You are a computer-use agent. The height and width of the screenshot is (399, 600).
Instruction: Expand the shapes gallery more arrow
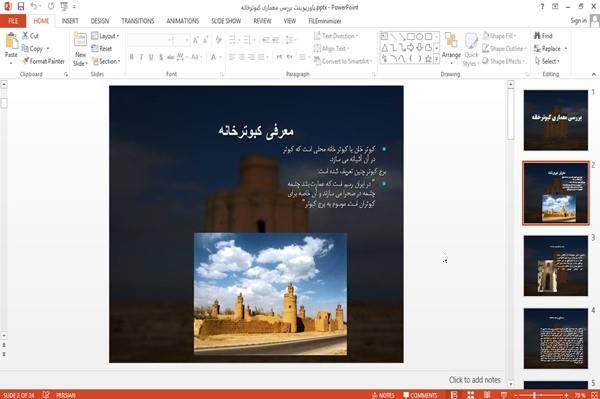(x=436, y=59)
